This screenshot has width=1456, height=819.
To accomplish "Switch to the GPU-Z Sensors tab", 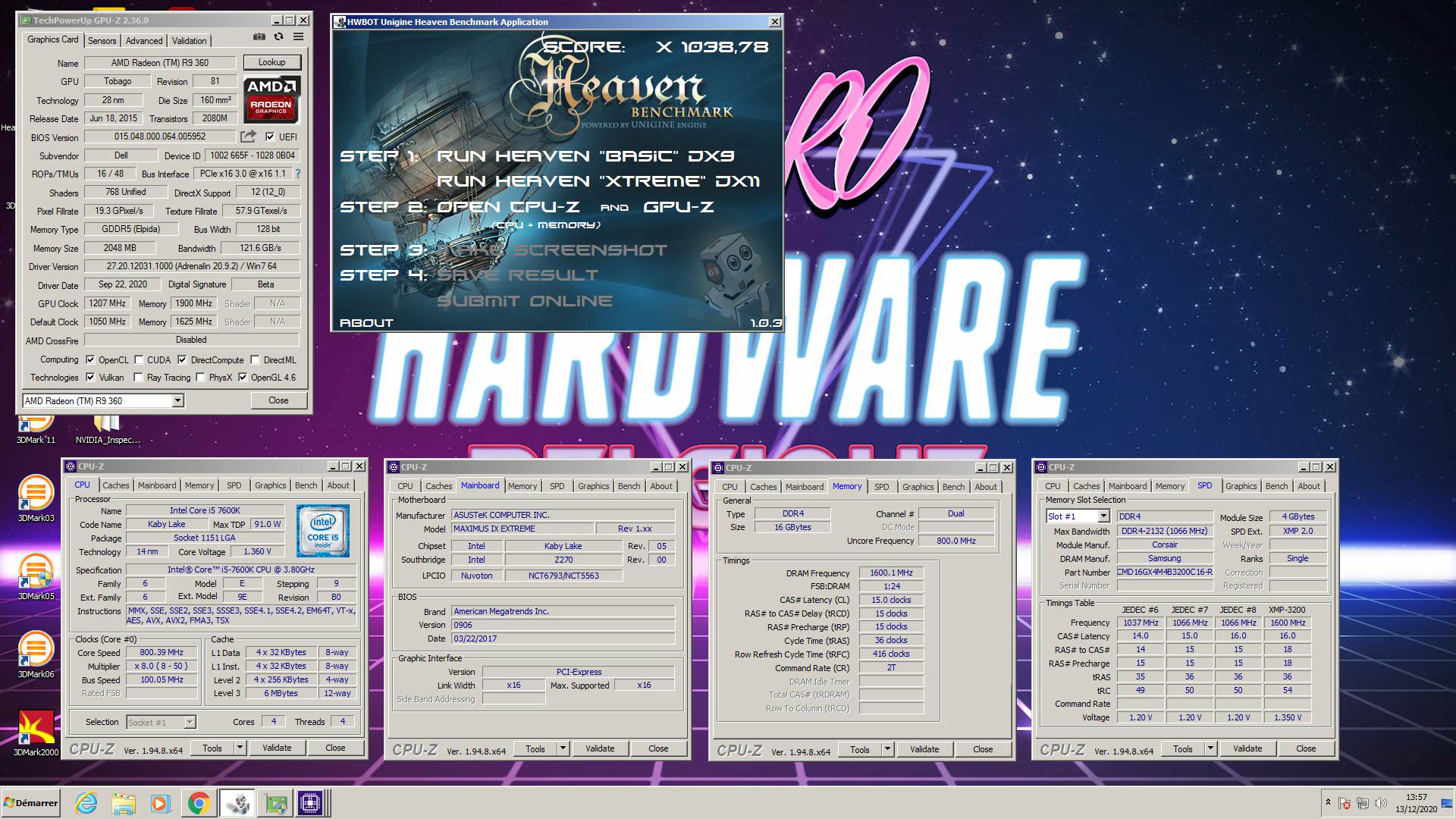I will tap(102, 41).
